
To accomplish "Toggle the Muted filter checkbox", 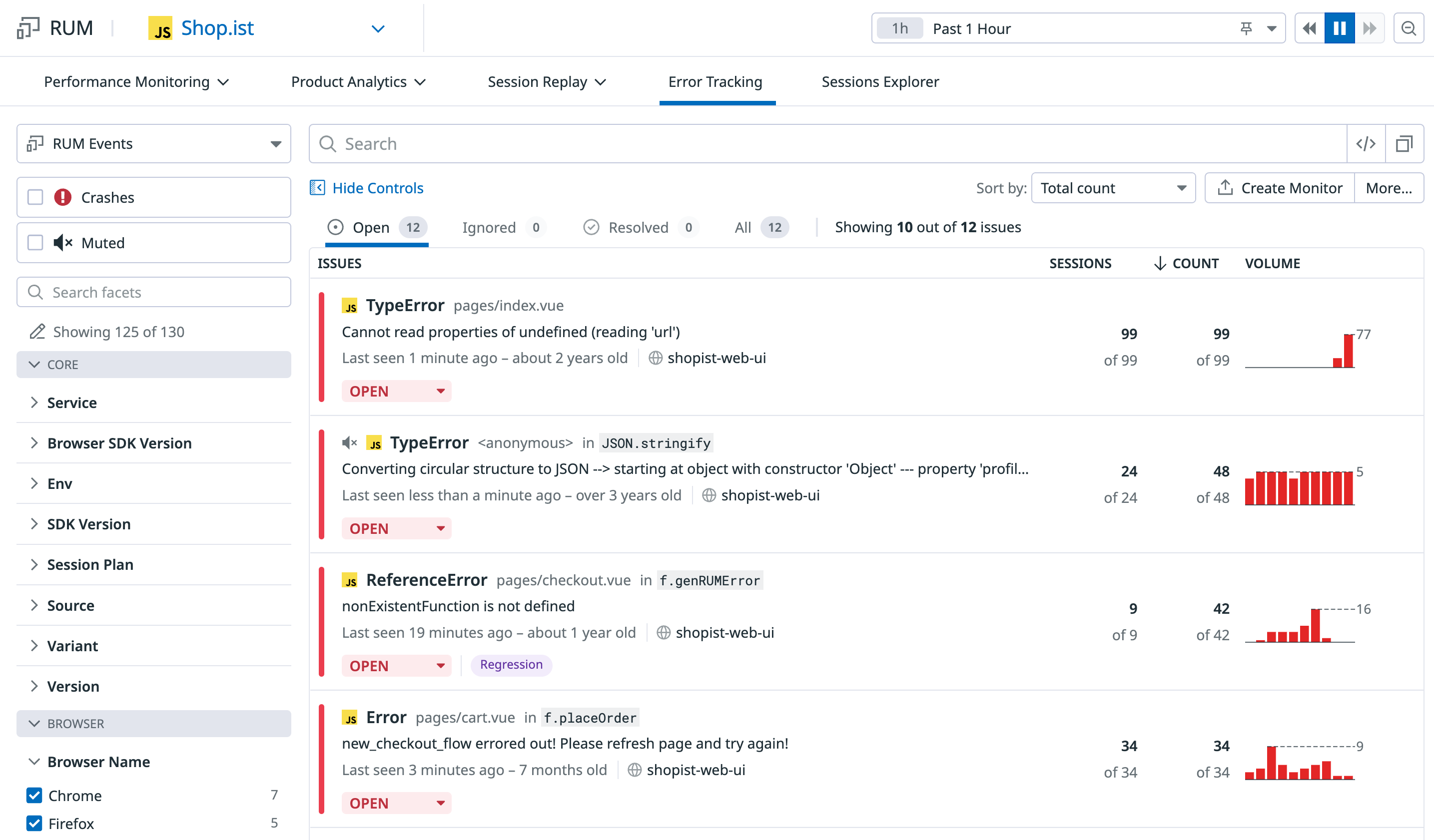I will click(x=35, y=243).
